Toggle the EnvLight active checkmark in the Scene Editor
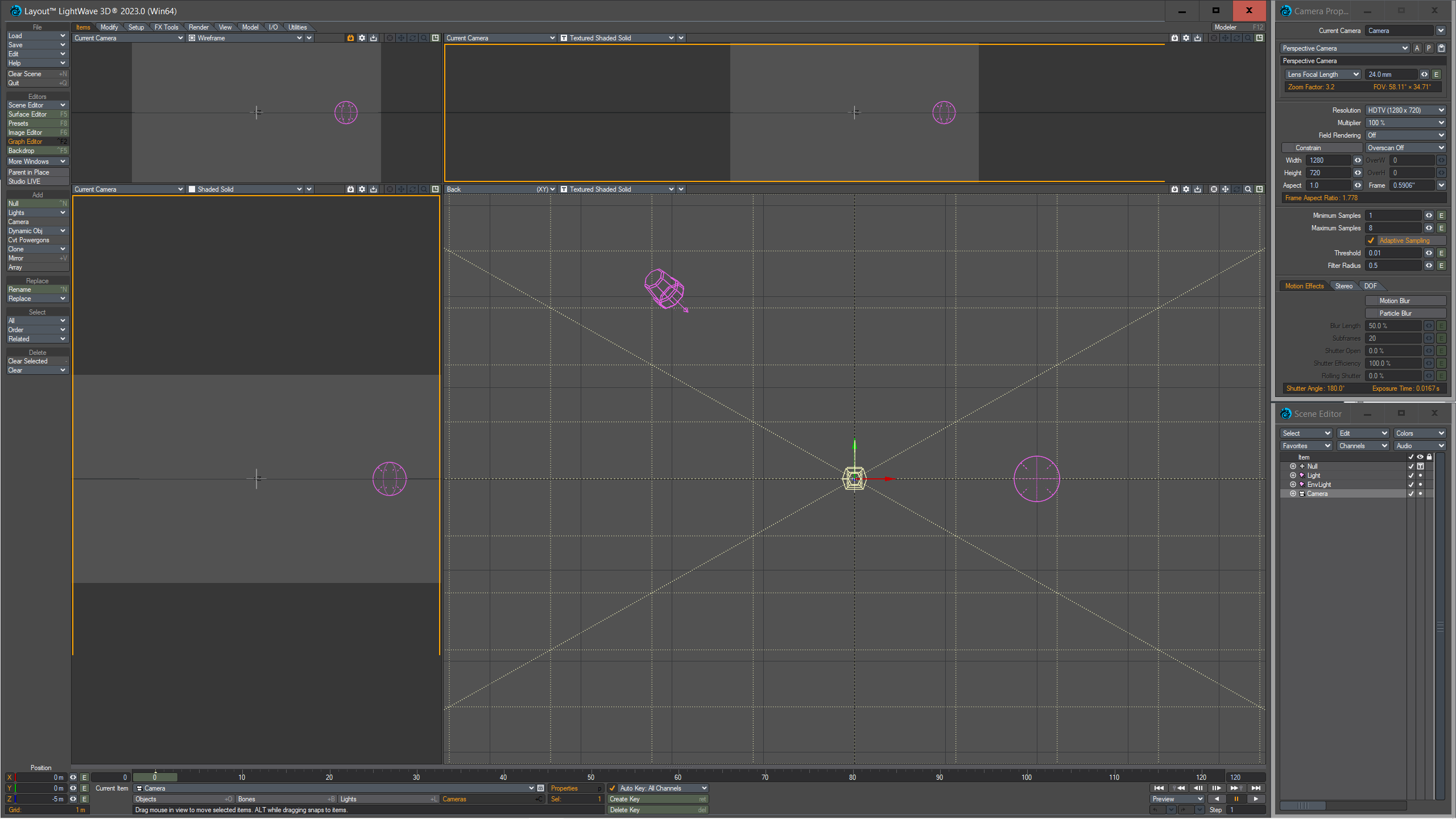Viewport: 1456px width, 819px height. (x=1410, y=485)
